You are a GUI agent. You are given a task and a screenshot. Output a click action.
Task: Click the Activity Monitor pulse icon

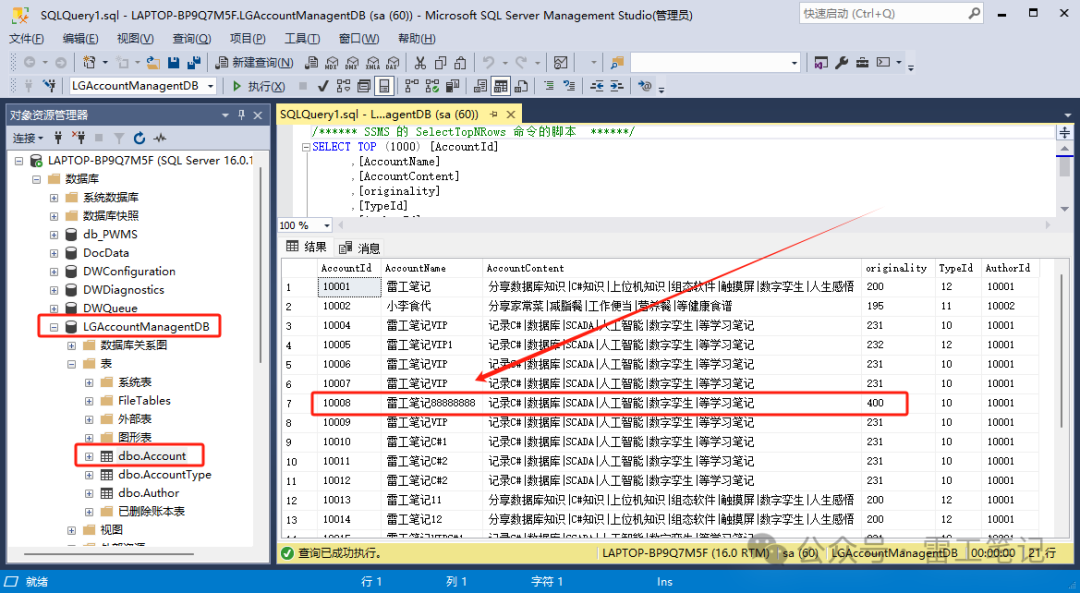point(160,138)
